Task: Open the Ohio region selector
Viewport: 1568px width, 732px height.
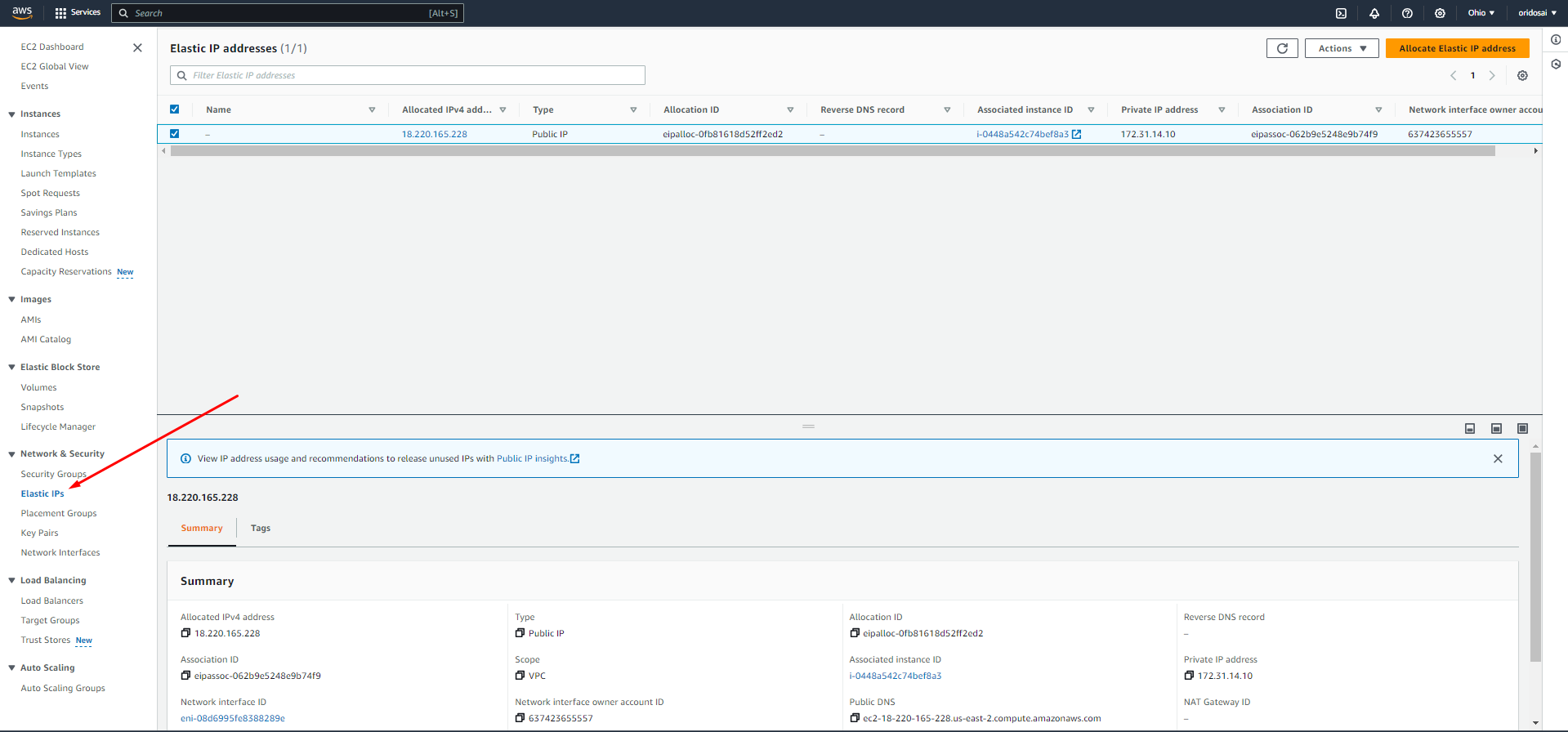Action: pyautogui.click(x=1481, y=13)
